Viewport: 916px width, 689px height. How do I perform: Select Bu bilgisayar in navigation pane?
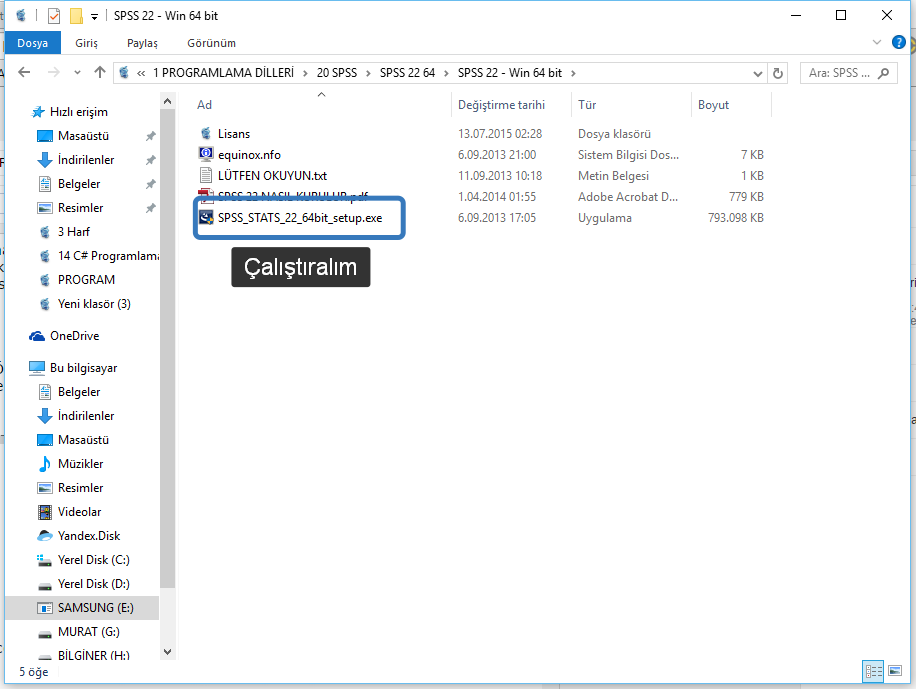click(x=84, y=368)
